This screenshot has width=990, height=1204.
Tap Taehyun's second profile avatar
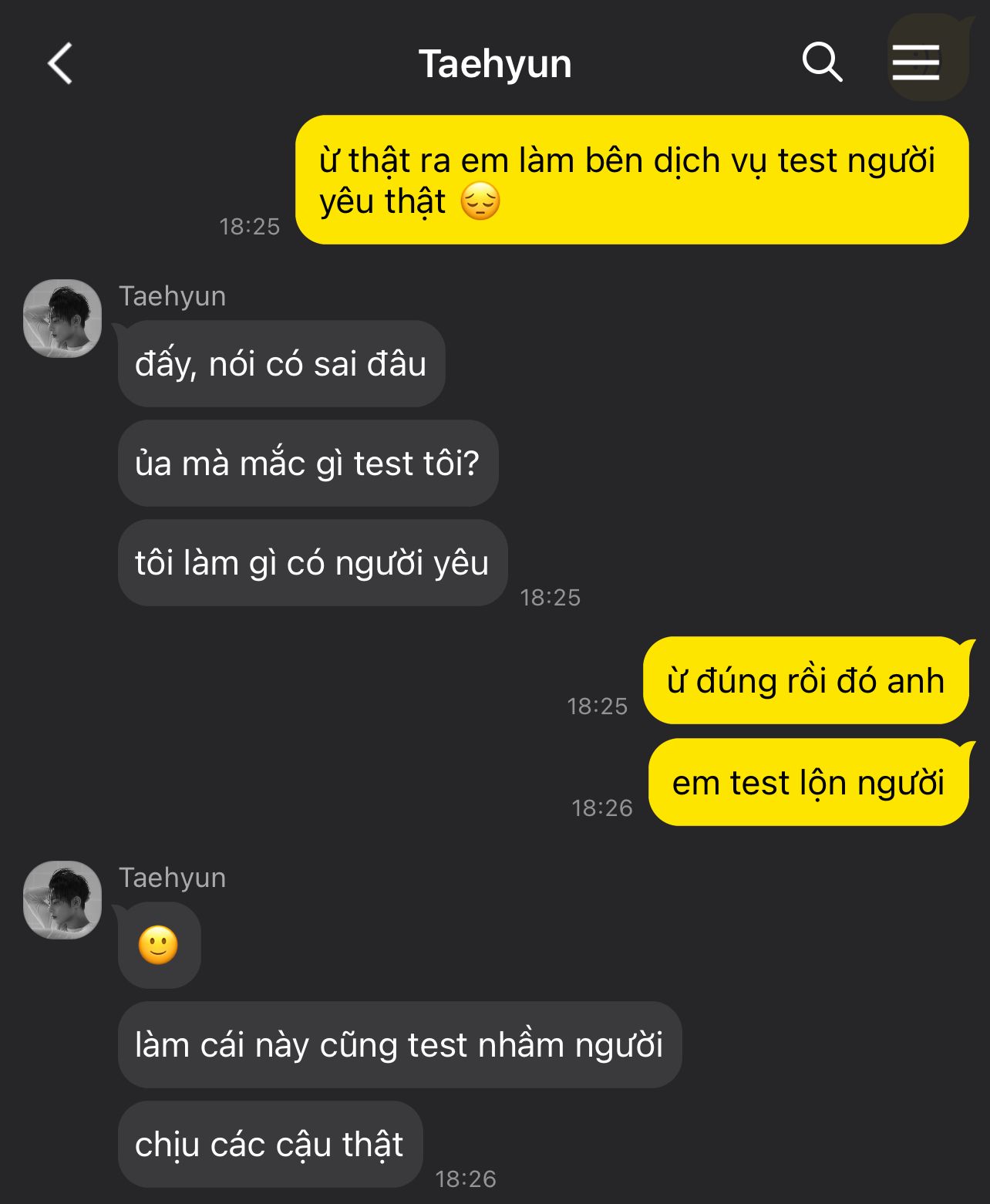point(62,900)
